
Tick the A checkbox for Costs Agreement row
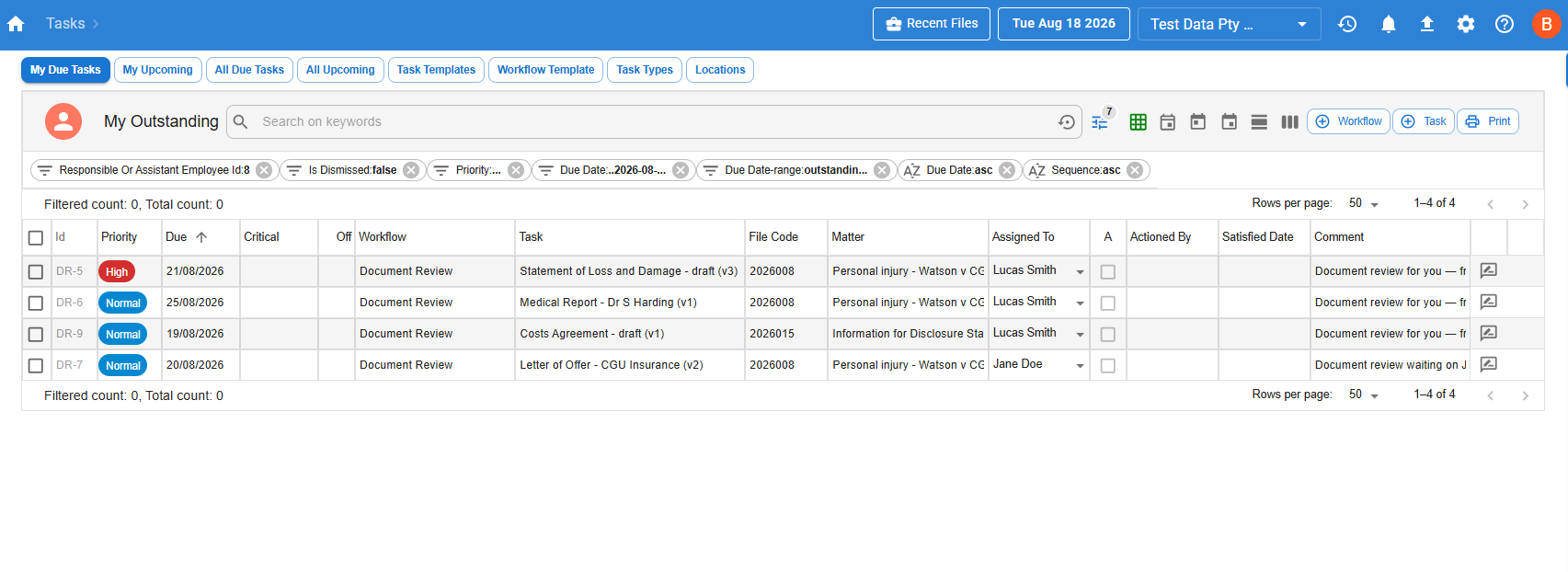pyautogui.click(x=1108, y=335)
